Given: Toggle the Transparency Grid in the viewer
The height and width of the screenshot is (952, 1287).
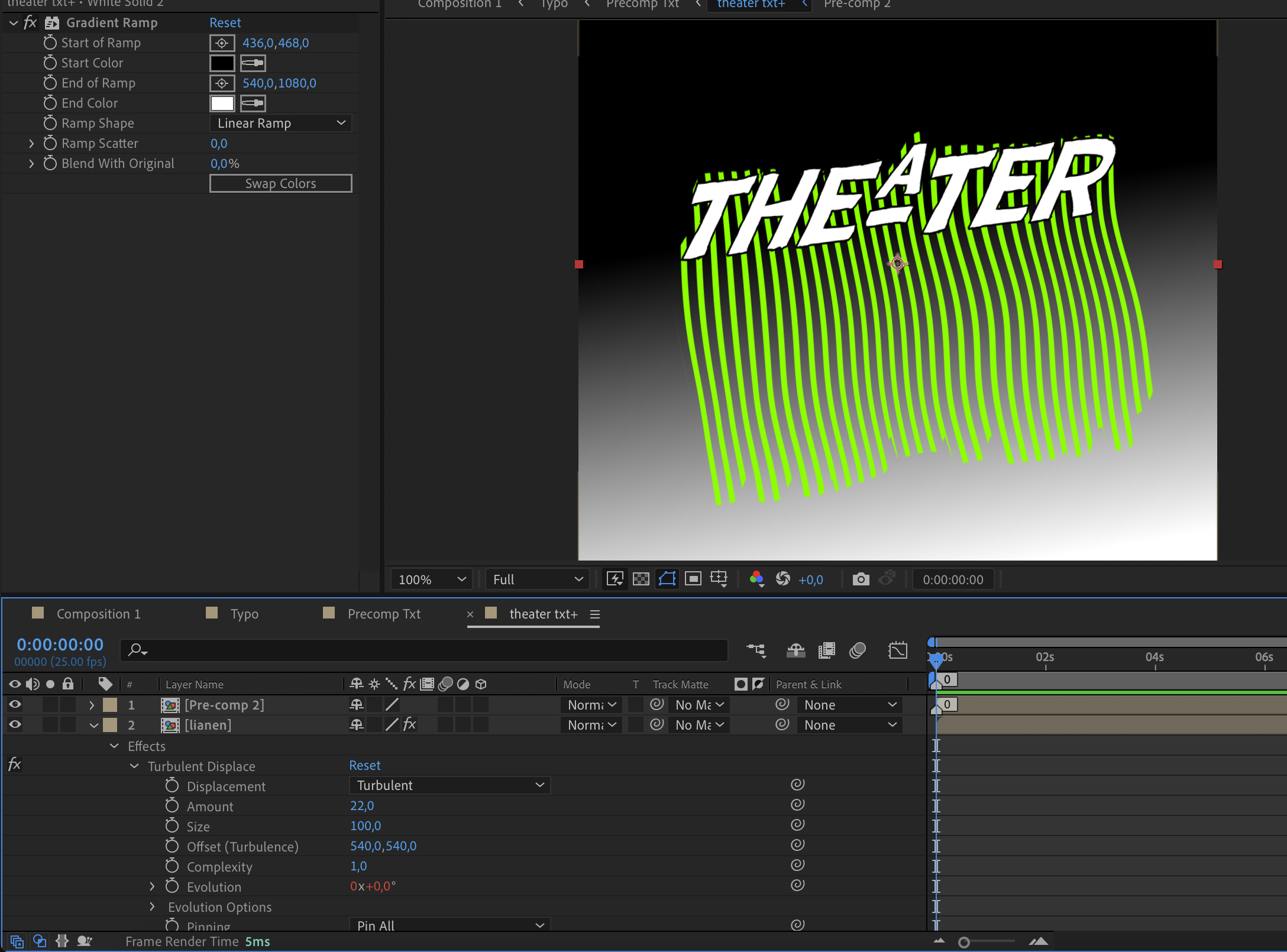Looking at the screenshot, I should 641,579.
